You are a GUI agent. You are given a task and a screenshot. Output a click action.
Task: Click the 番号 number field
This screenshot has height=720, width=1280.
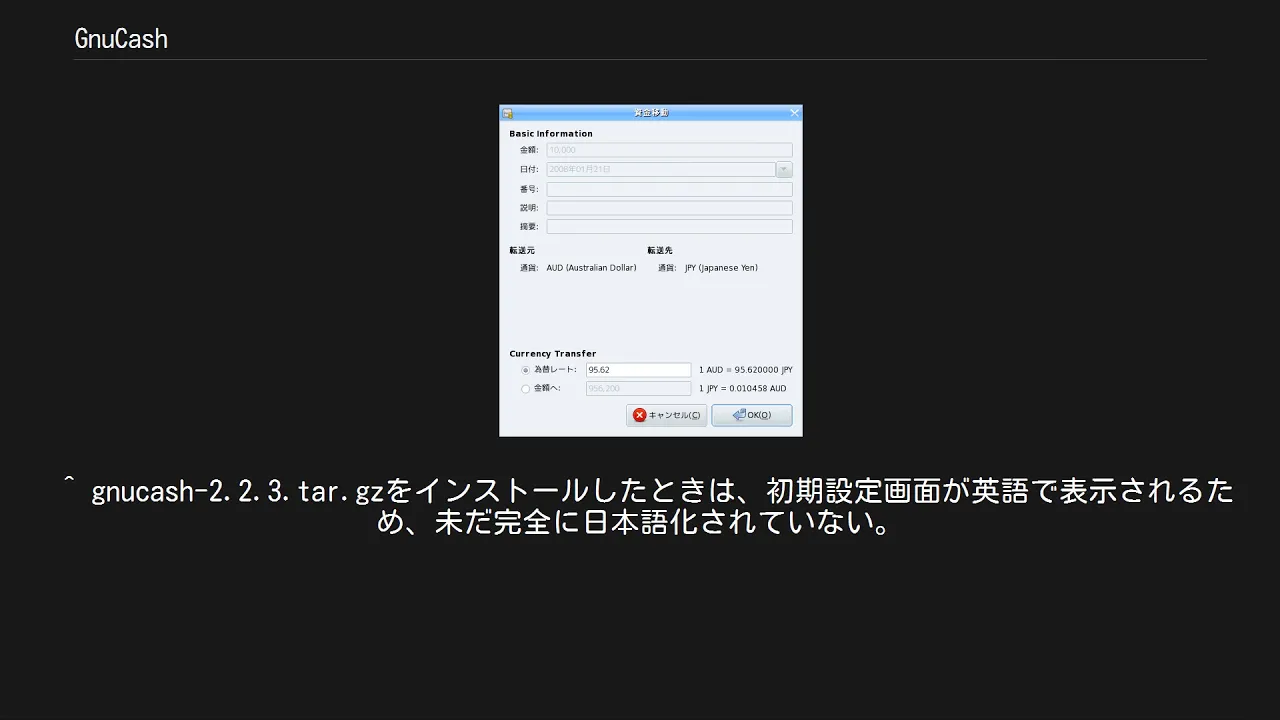pyautogui.click(x=669, y=189)
